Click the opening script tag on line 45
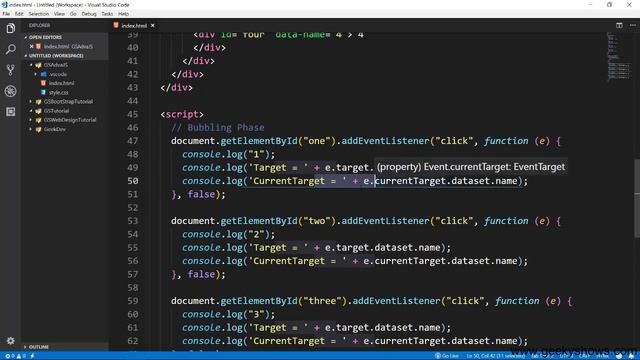 coord(182,114)
